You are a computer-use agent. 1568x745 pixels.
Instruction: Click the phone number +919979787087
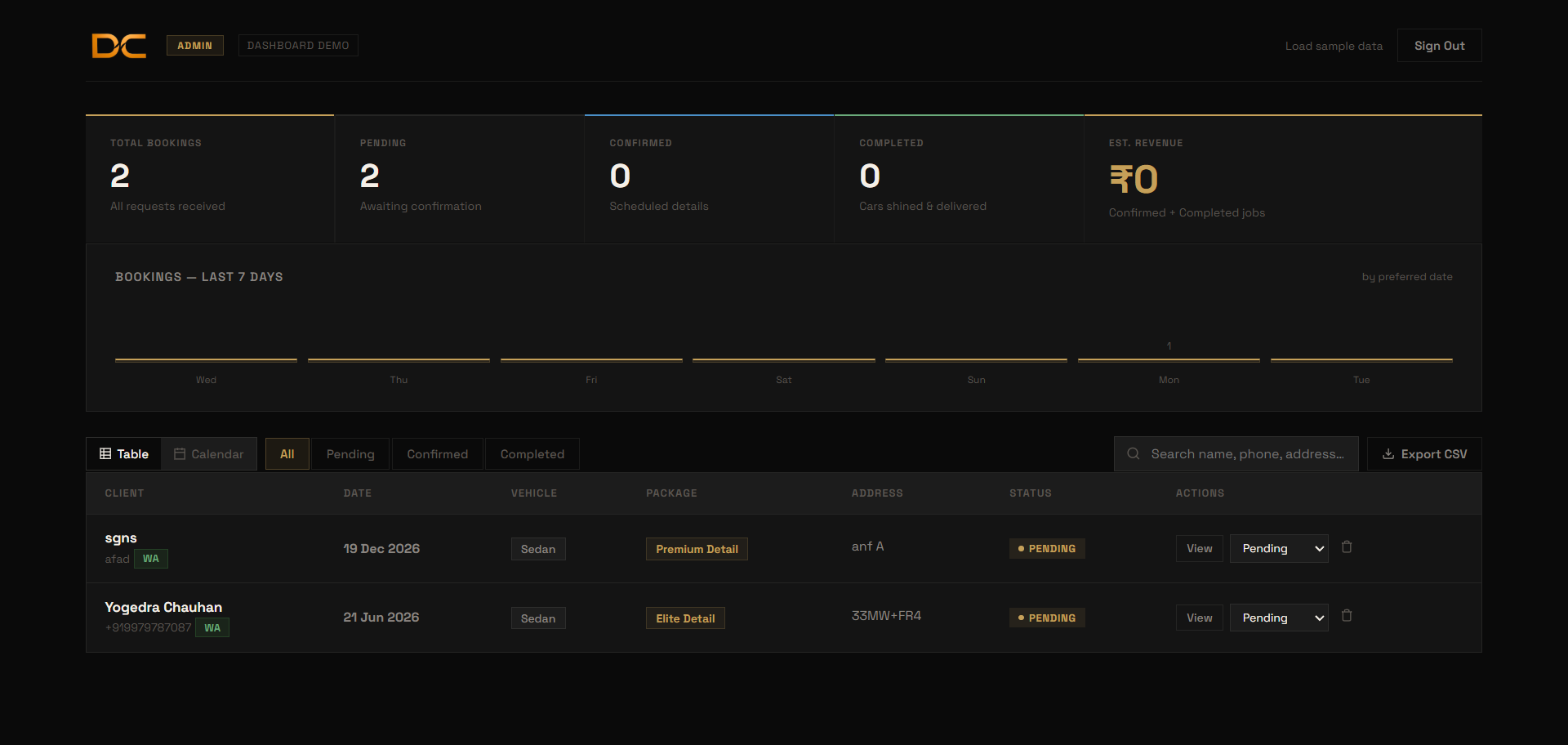click(x=148, y=627)
